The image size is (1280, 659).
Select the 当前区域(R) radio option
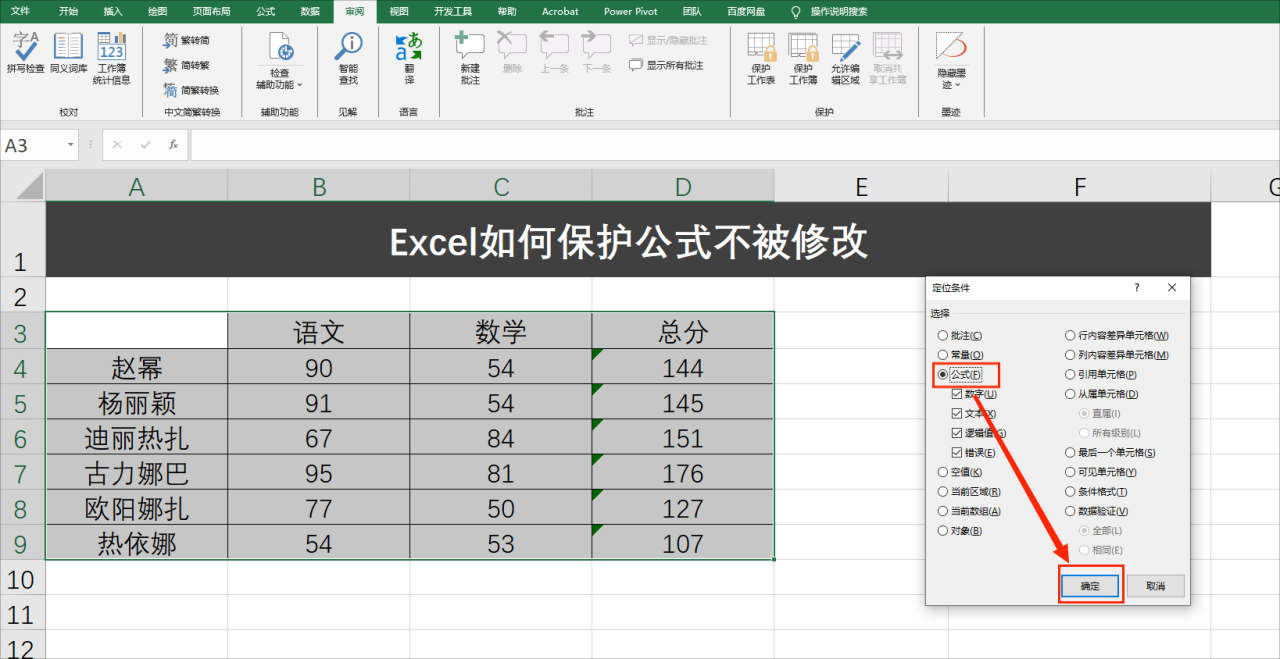click(x=969, y=492)
